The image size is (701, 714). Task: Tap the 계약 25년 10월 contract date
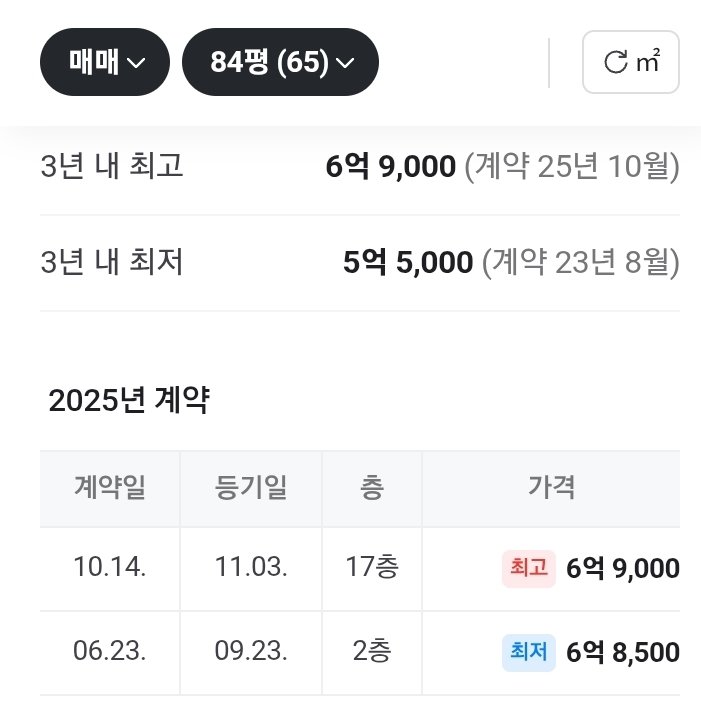coord(572,166)
